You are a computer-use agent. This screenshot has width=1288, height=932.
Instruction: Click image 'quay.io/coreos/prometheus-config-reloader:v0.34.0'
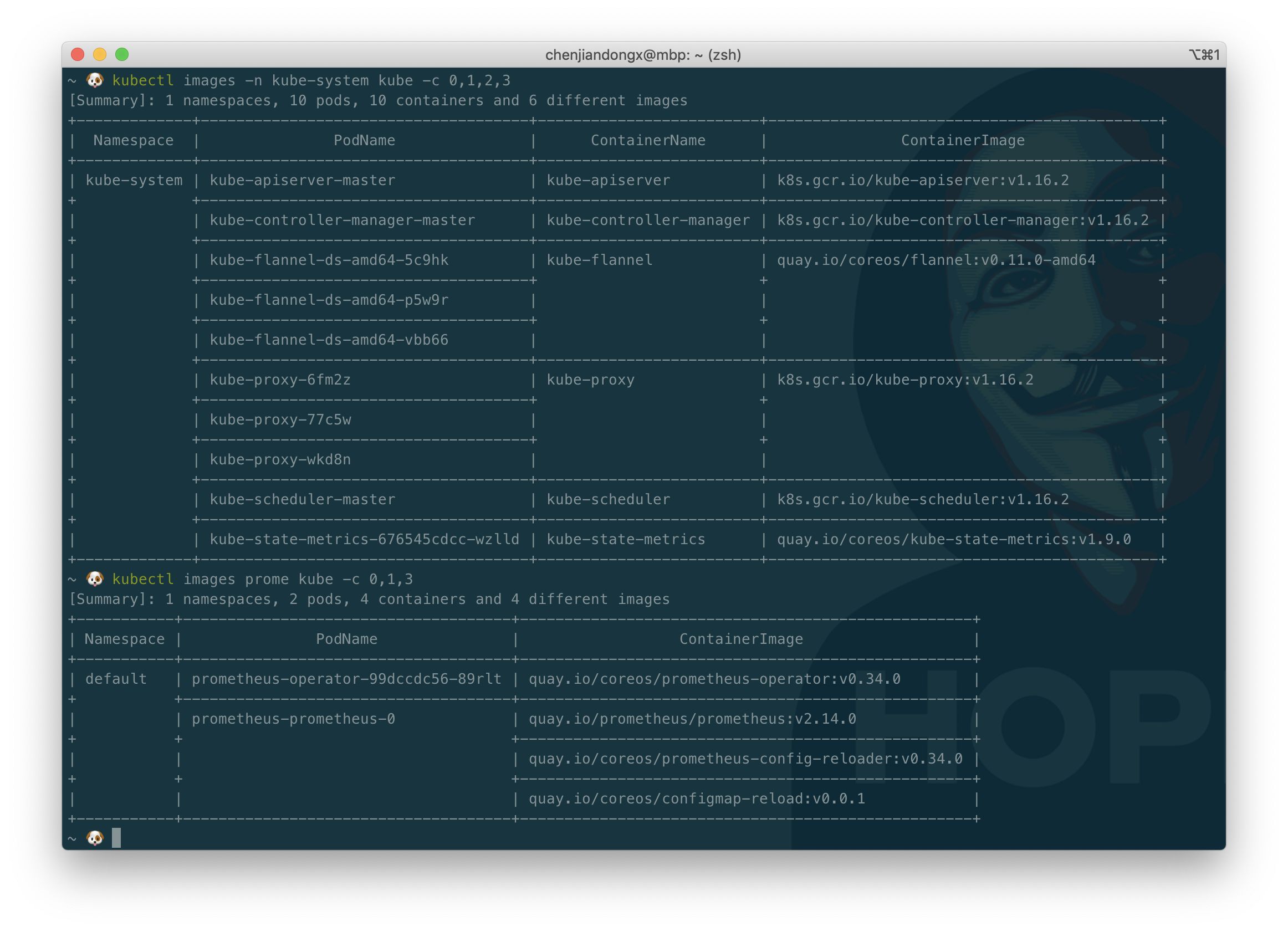(745, 759)
